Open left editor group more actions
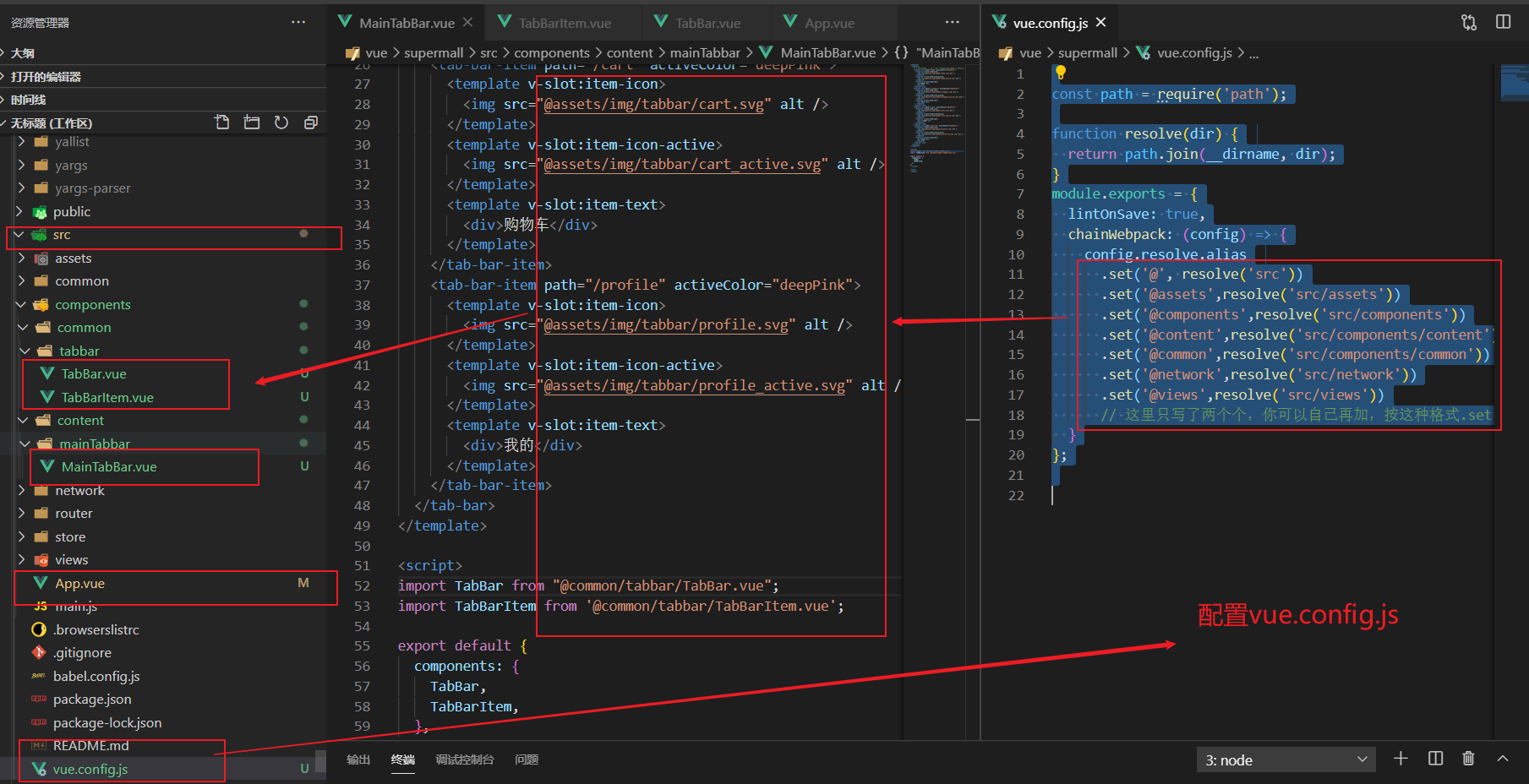The image size is (1529, 784). point(953,22)
